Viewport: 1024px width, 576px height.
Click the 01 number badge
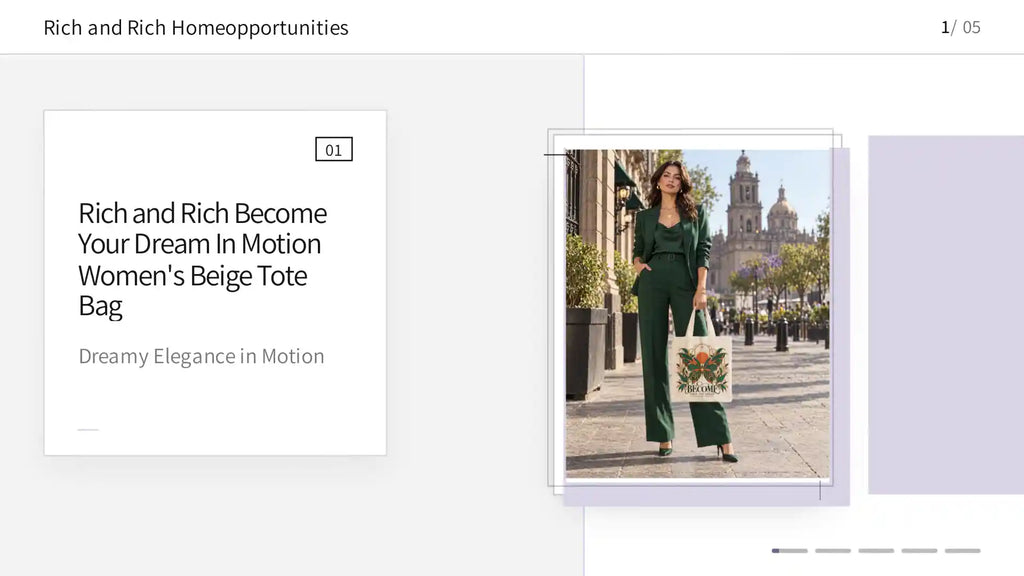pos(334,150)
